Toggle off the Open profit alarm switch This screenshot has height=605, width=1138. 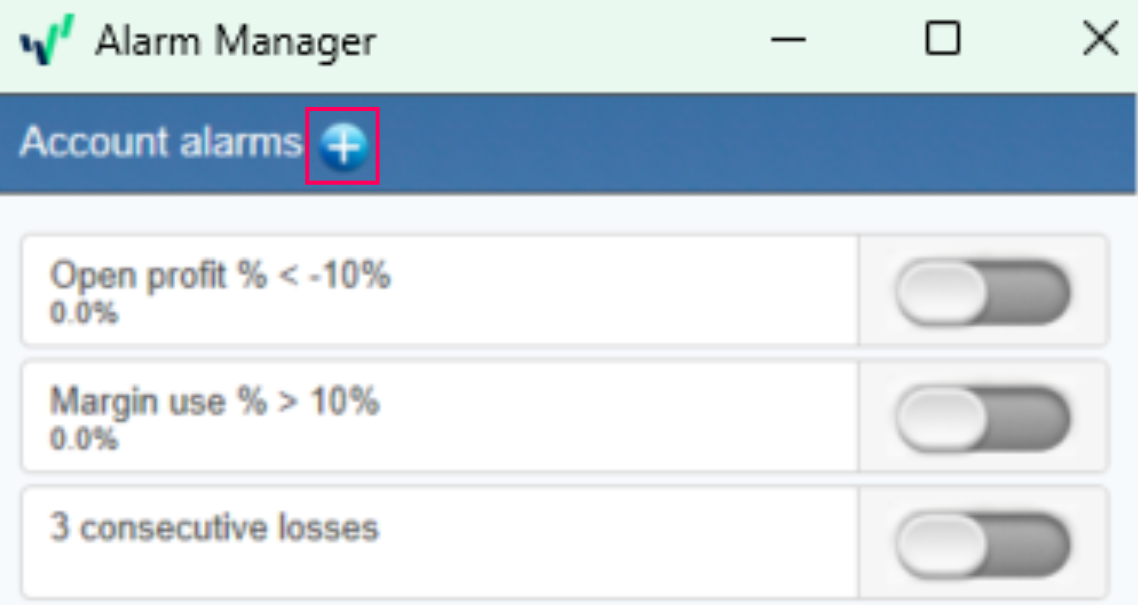click(x=980, y=290)
